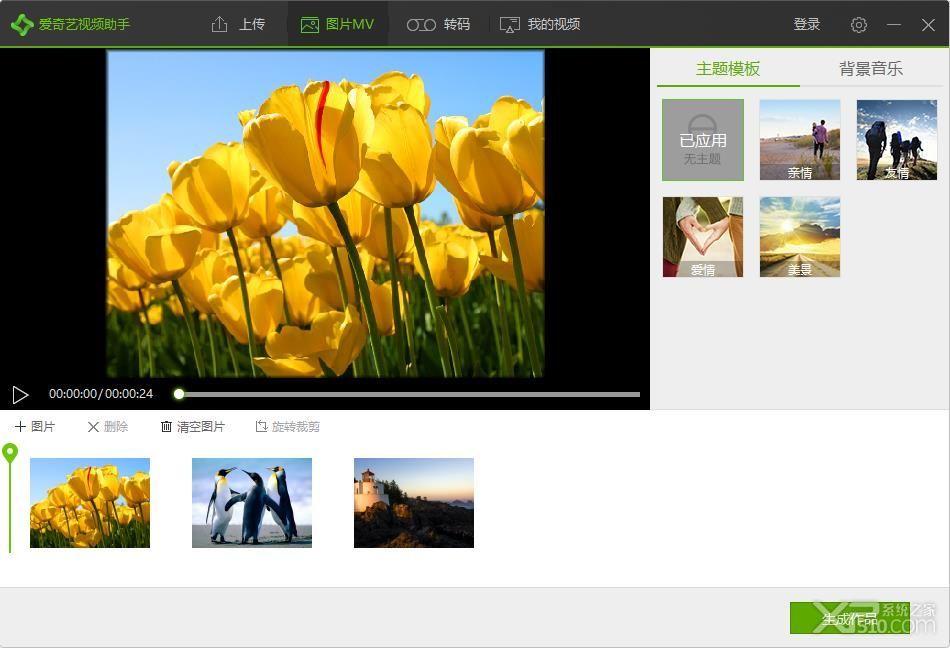
Task: Click the iQiyi video assistant logo
Action: point(70,24)
